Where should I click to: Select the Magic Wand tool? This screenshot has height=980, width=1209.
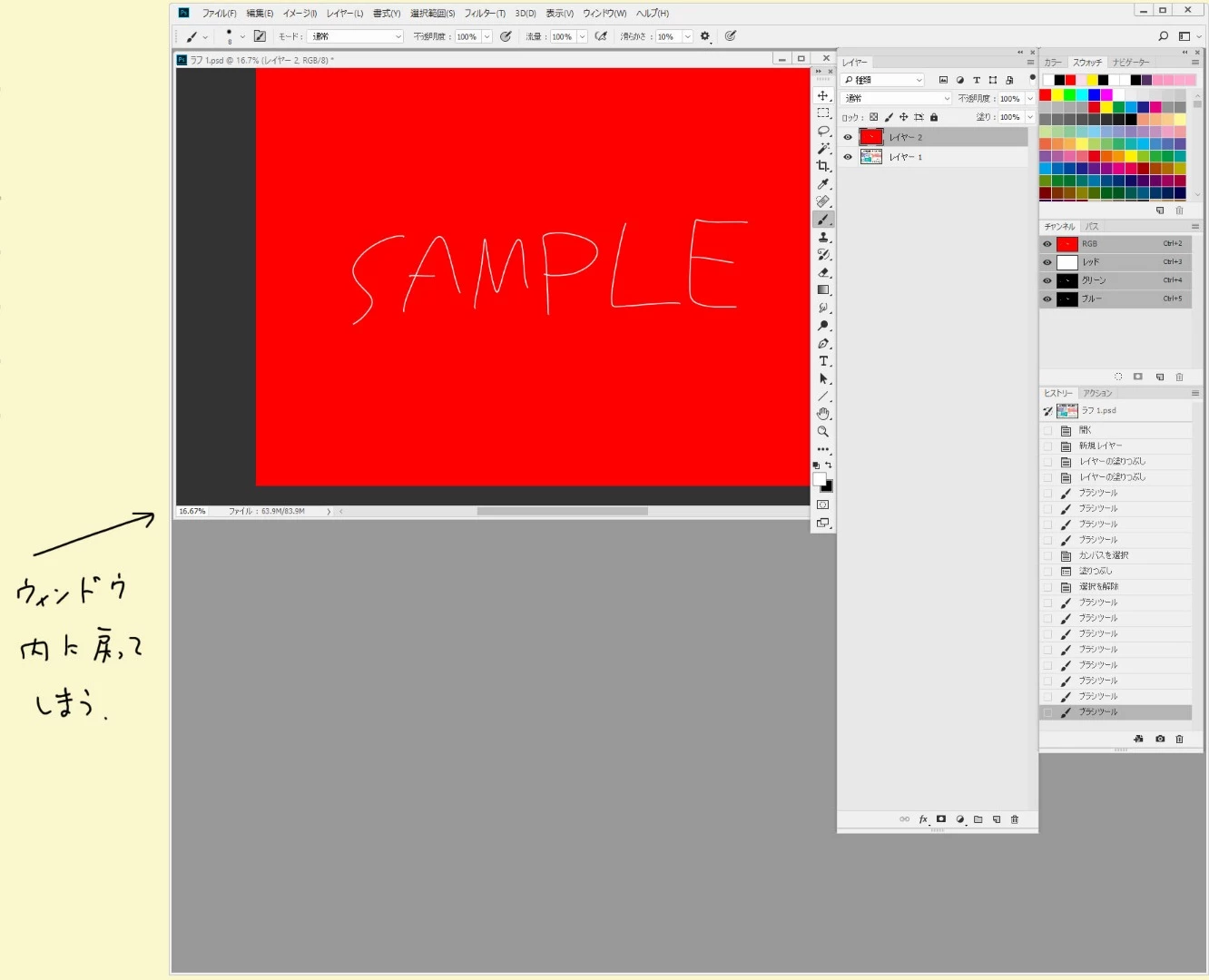(823, 149)
